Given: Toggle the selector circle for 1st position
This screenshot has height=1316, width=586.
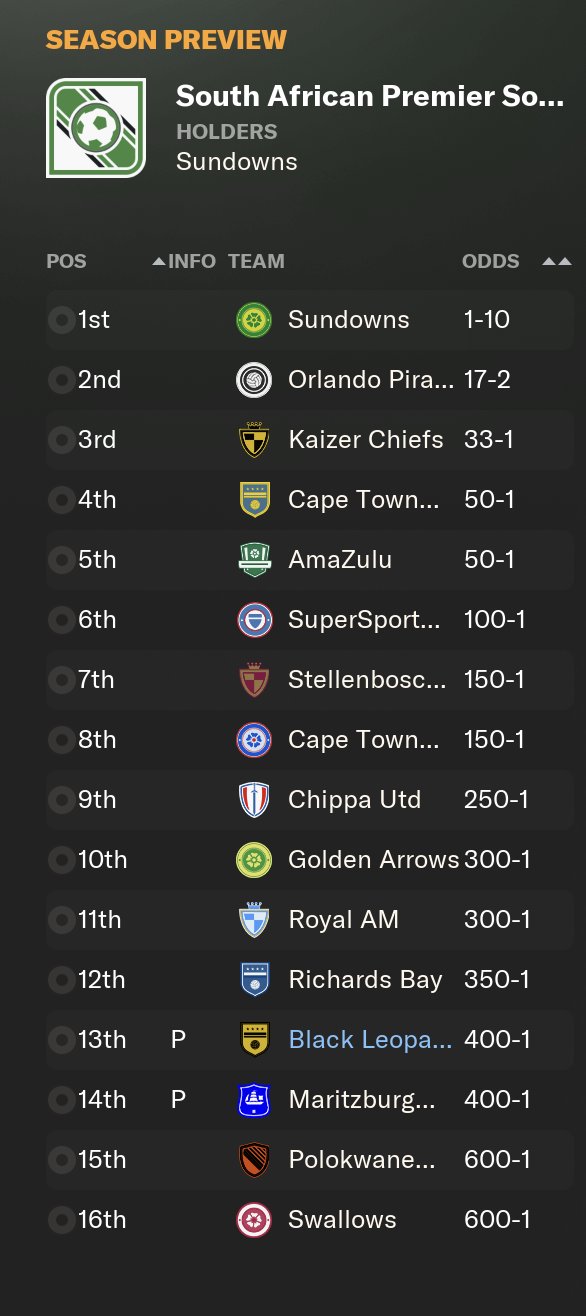Looking at the screenshot, I should point(60,320).
